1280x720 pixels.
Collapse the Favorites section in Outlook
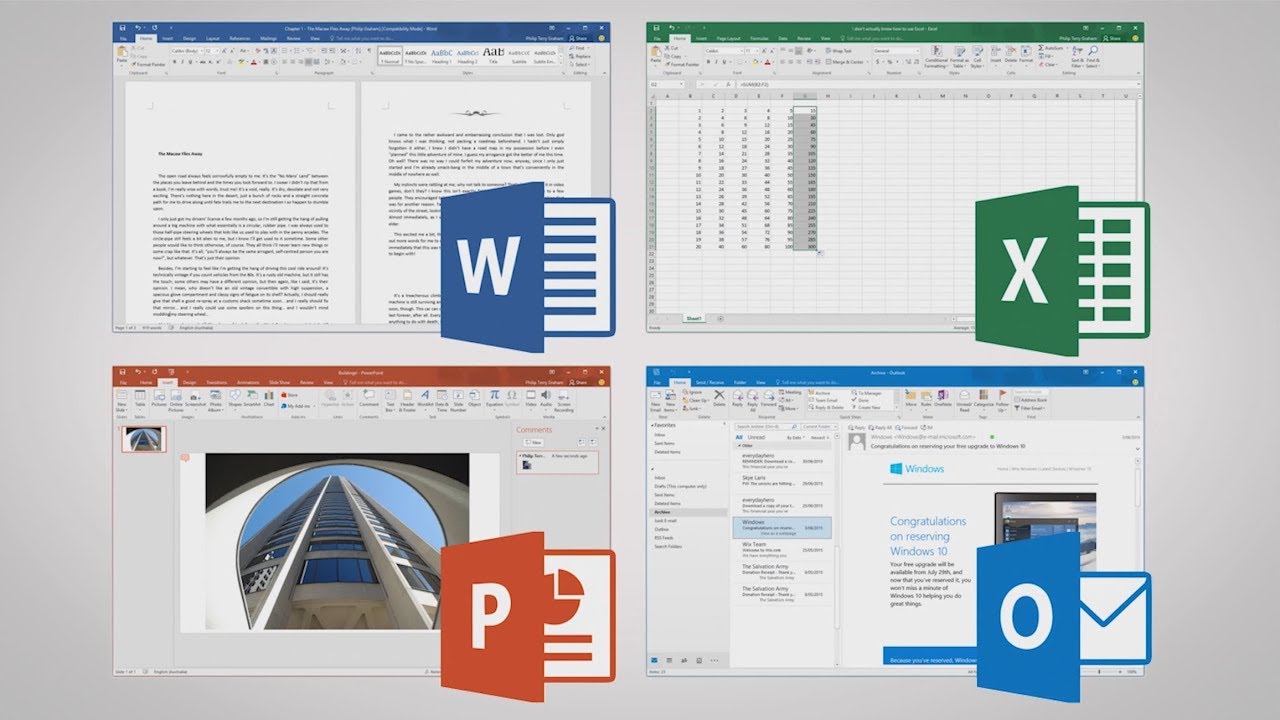click(652, 426)
